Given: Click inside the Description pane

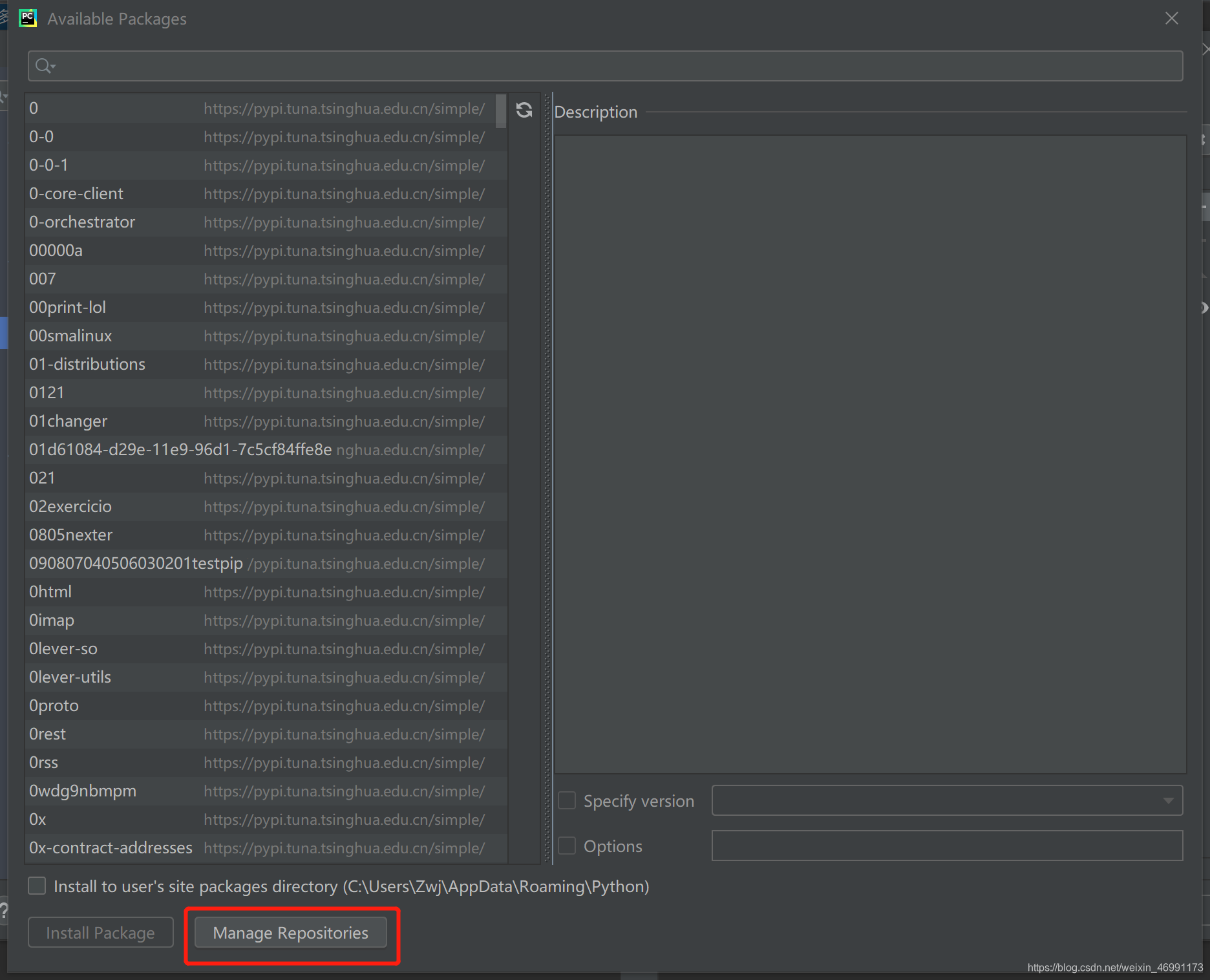Looking at the screenshot, I should click(871, 454).
